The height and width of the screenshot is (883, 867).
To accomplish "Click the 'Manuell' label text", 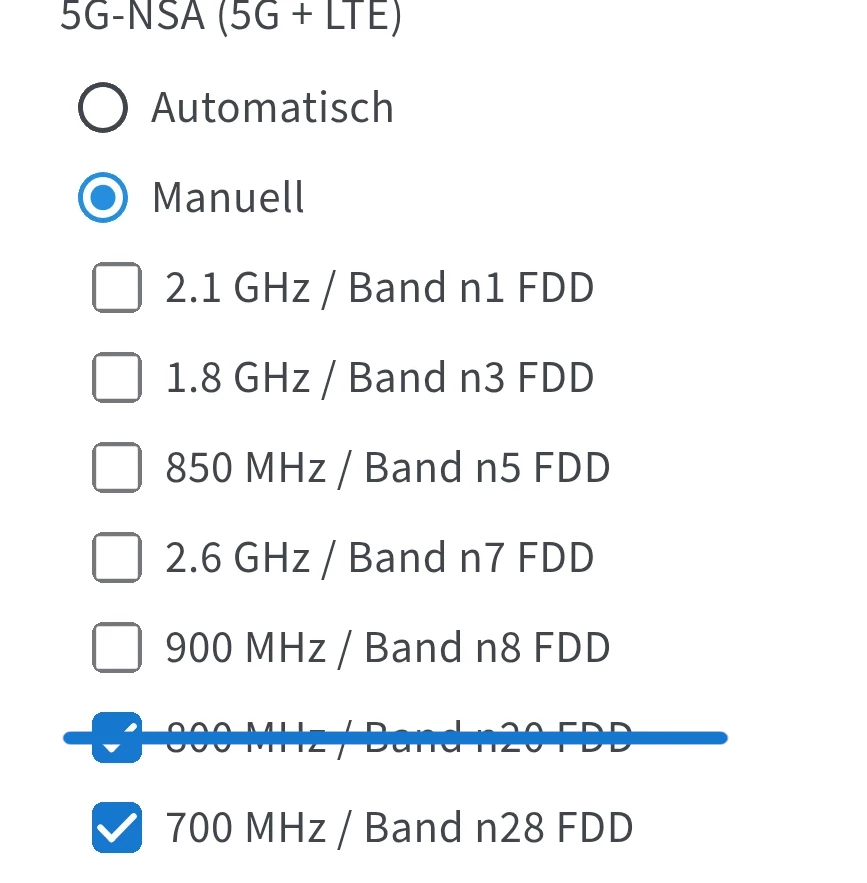I will pyautogui.click(x=228, y=198).
